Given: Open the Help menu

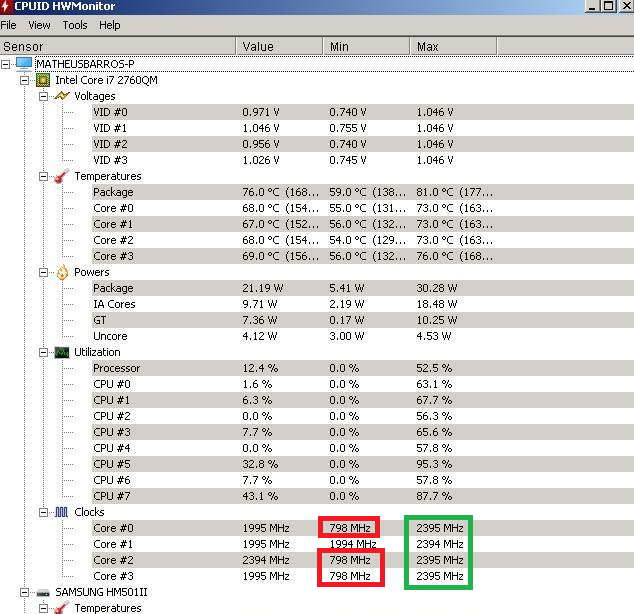Looking at the screenshot, I should tap(110, 25).
